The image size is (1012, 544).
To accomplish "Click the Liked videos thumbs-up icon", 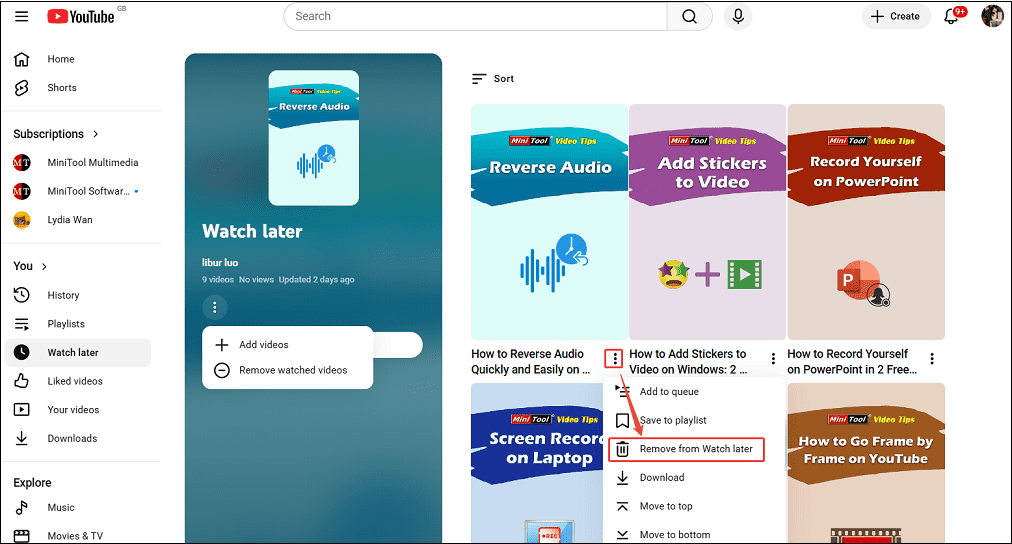I will point(21,381).
